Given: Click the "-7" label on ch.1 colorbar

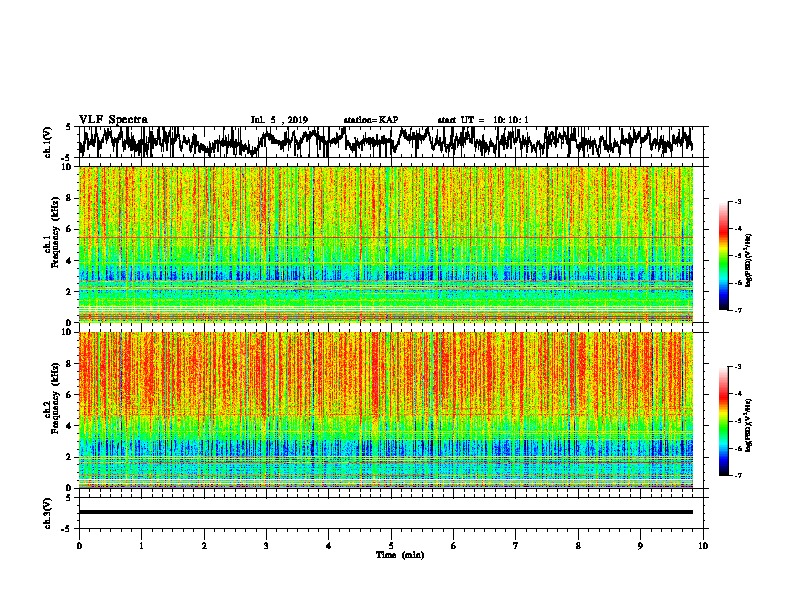Looking at the screenshot, I should click(737, 310).
